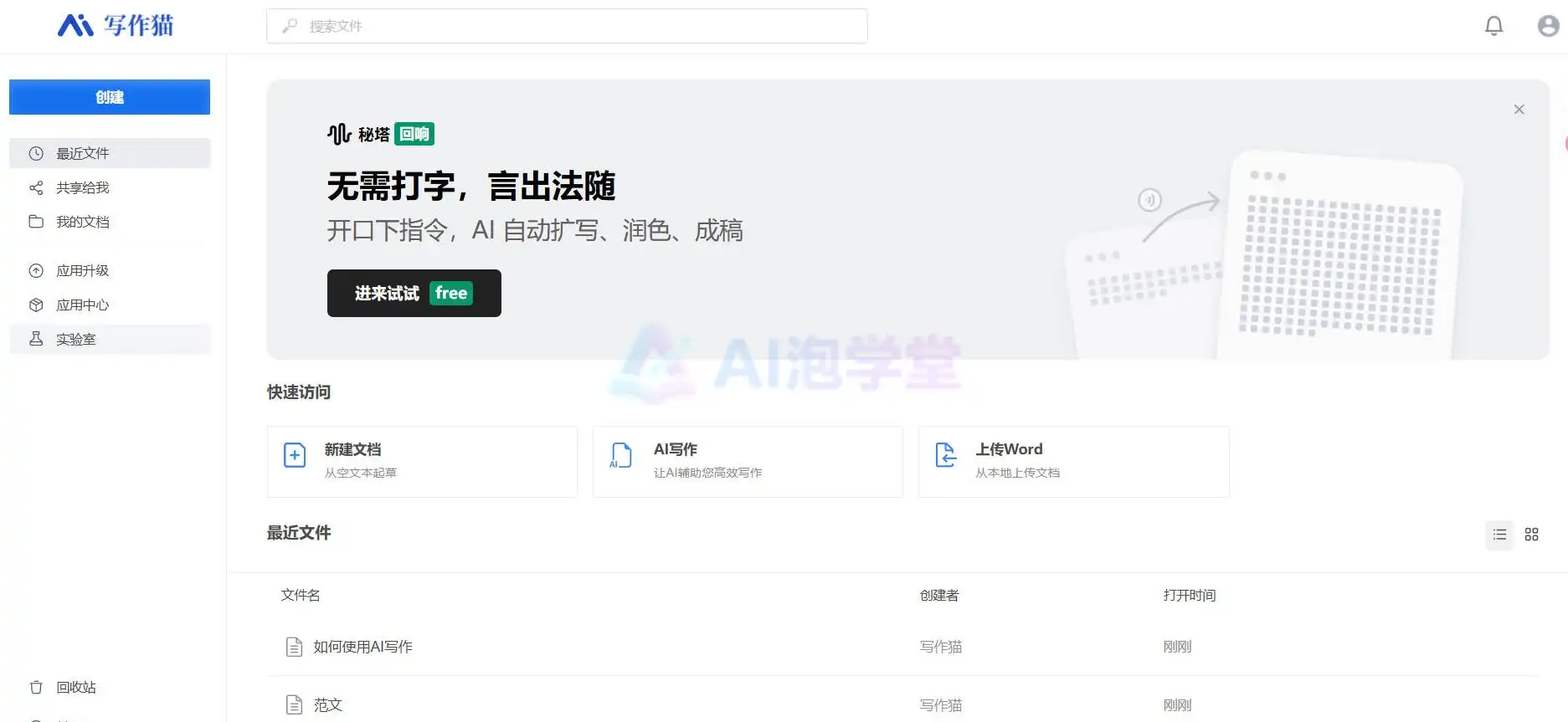The height and width of the screenshot is (722, 1568).
Task: Go to 应用升级 in the sidebar
Action: 110,270
